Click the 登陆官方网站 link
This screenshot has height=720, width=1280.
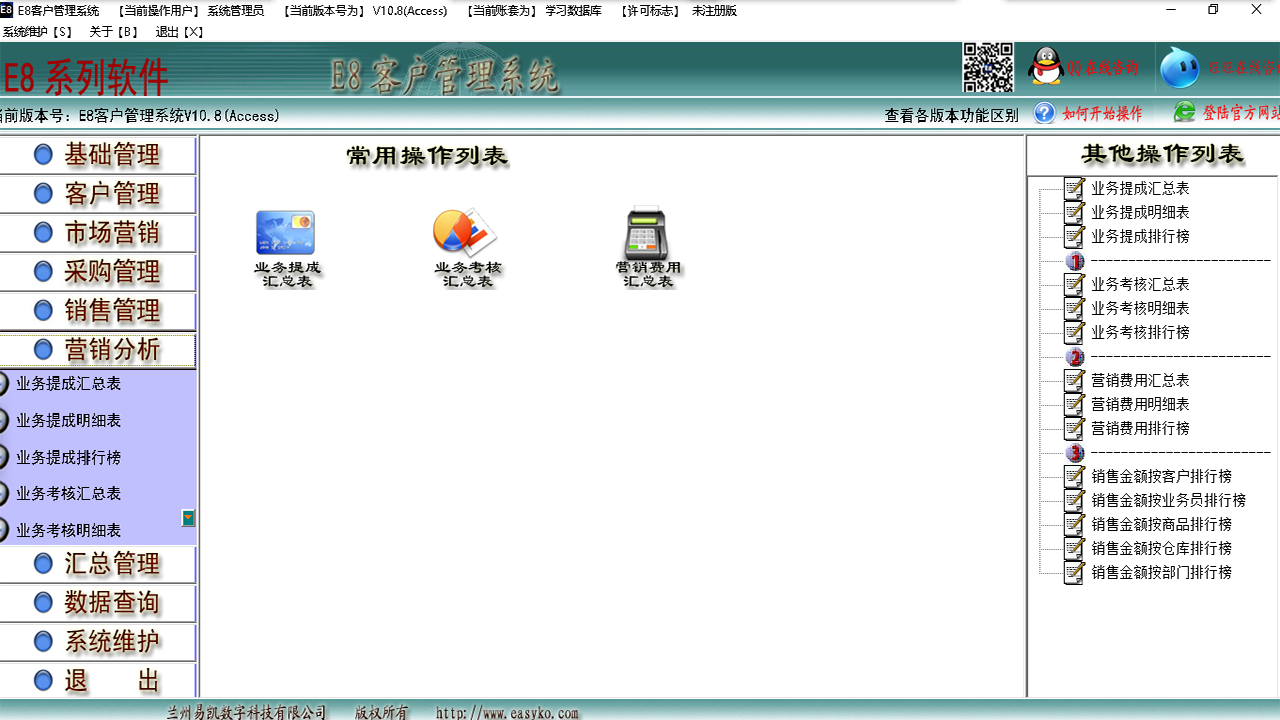click(1240, 112)
